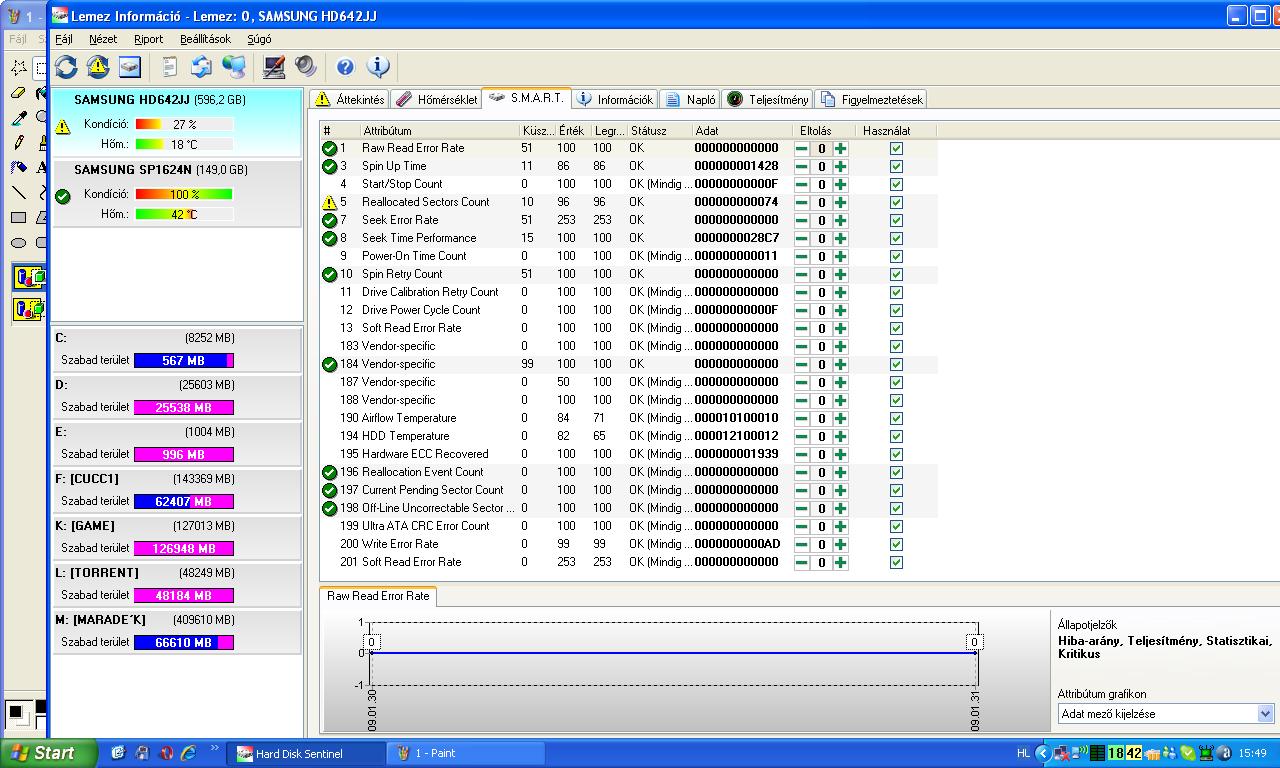Switch to the Napló tab
Viewport: 1280px width, 768px height.
(x=690, y=99)
